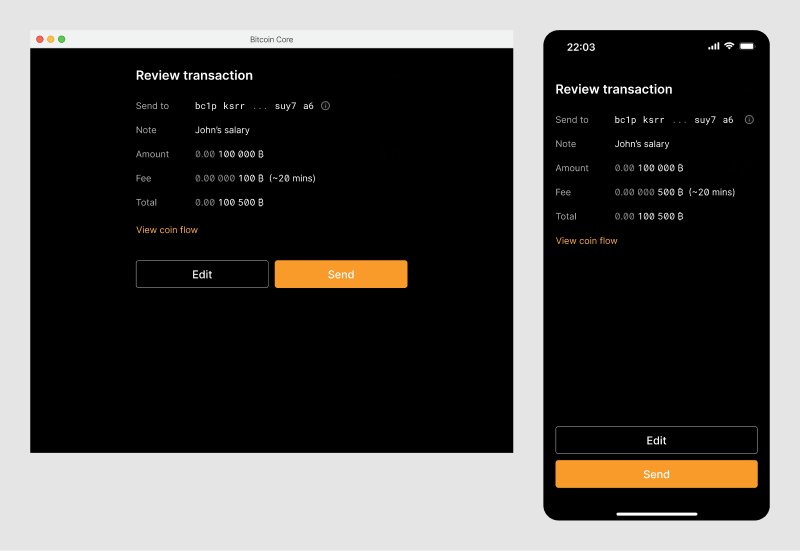
Task: Click the Amount value 0.00 100 000 in desktop window
Action: (229, 154)
